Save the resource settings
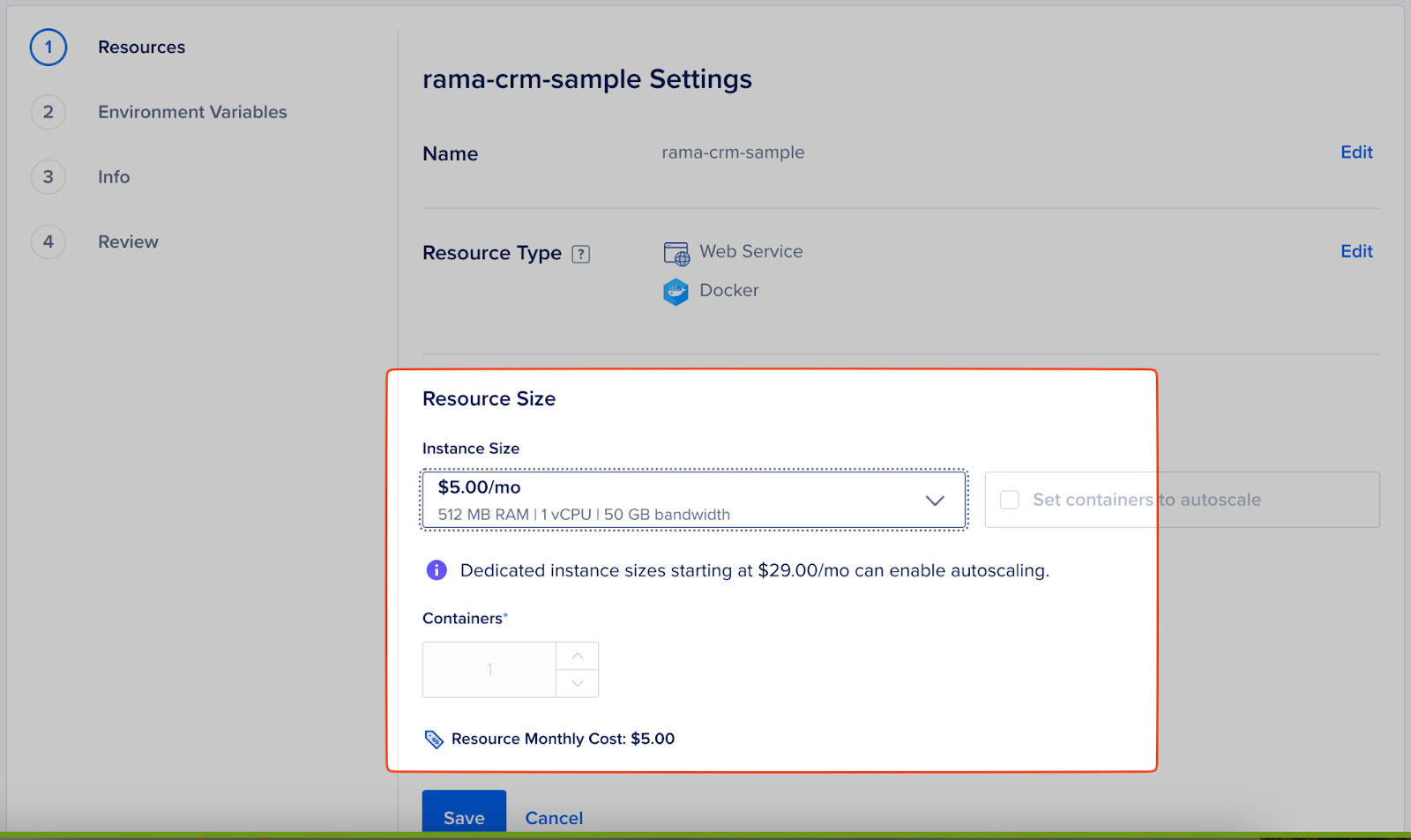1411x840 pixels. click(x=464, y=813)
